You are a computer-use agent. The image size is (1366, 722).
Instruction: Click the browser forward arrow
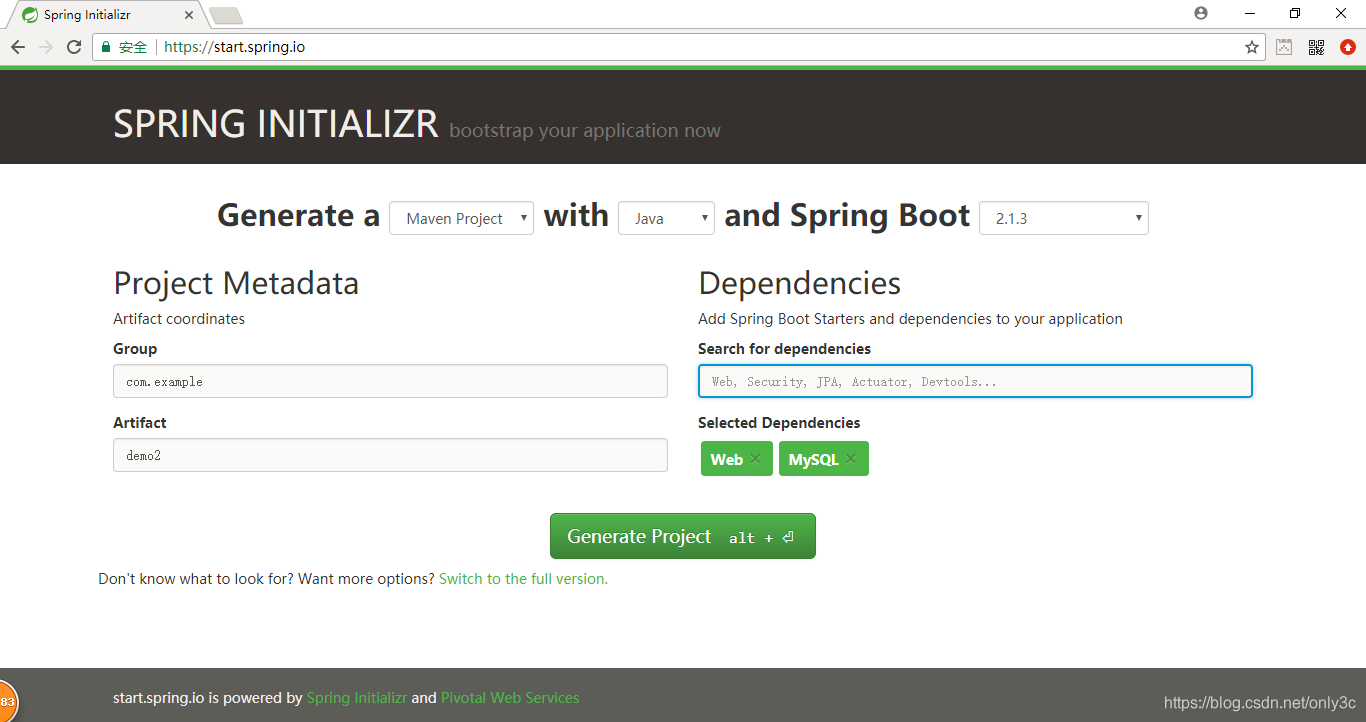tap(46, 47)
